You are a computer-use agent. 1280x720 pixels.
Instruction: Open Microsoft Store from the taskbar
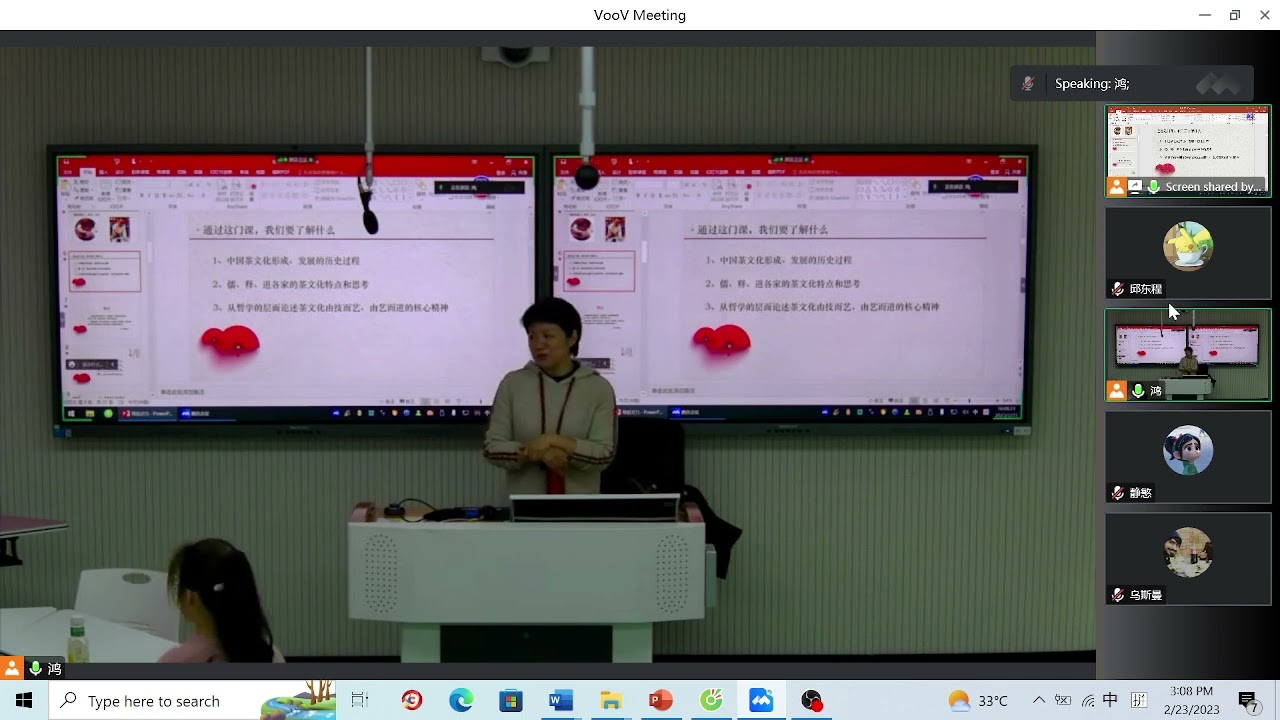click(511, 700)
